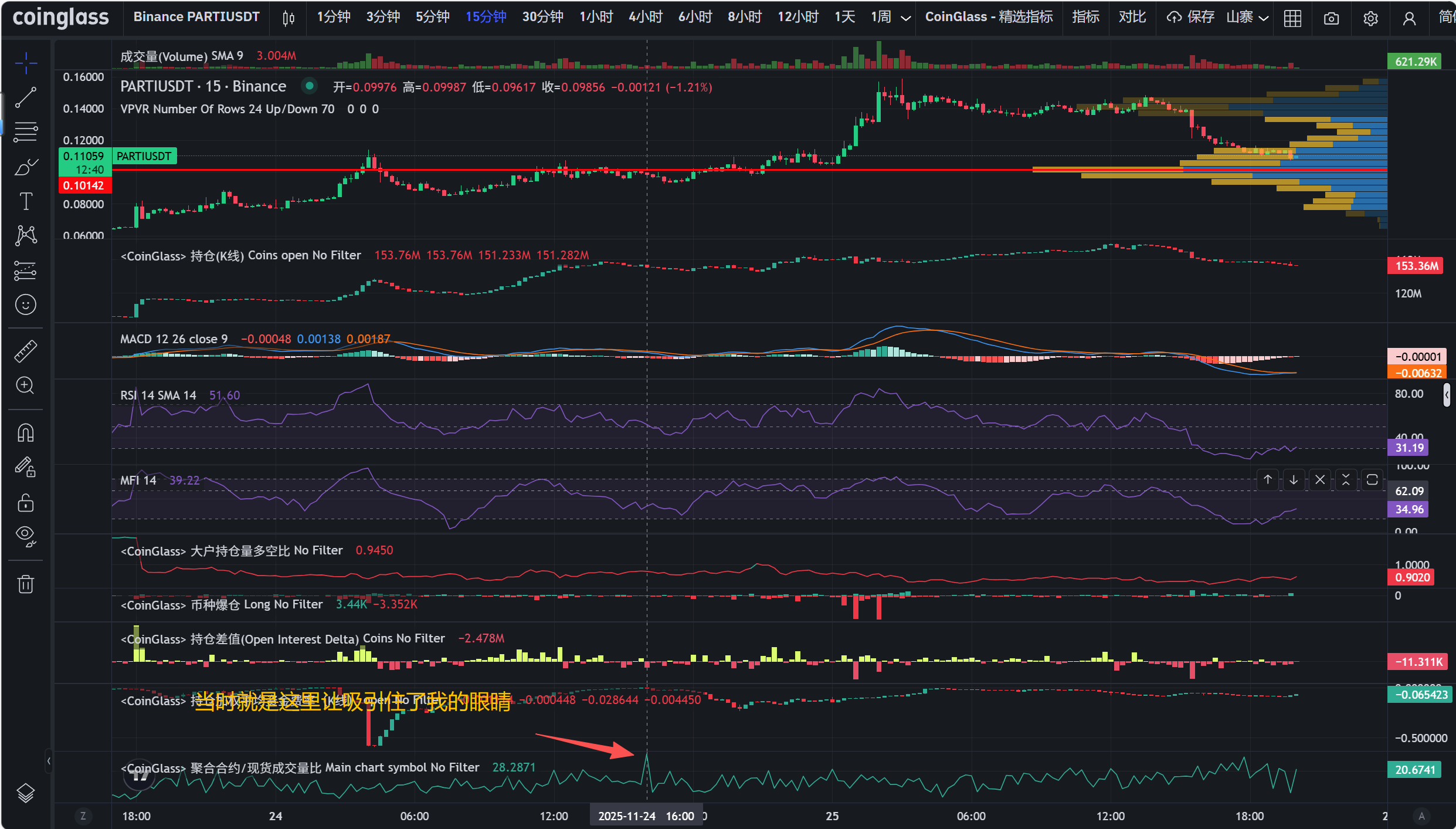Select the 4小时 timeframe

coord(645,17)
